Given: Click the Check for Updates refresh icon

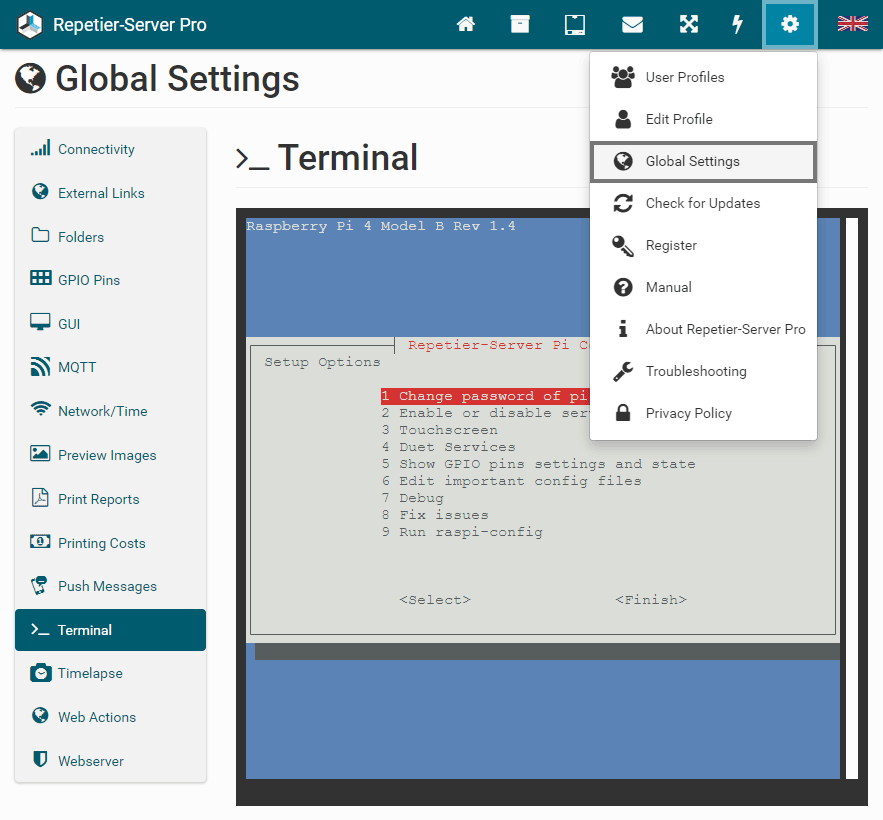Looking at the screenshot, I should 623,203.
